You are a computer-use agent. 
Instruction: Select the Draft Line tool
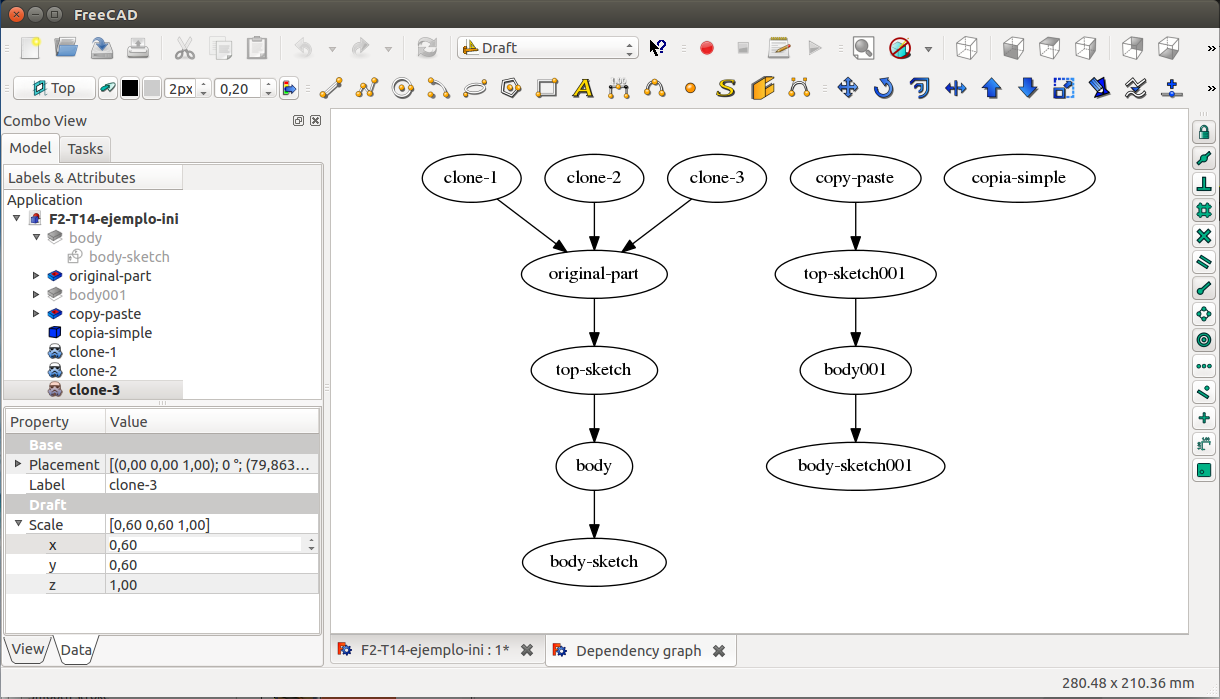(331, 88)
